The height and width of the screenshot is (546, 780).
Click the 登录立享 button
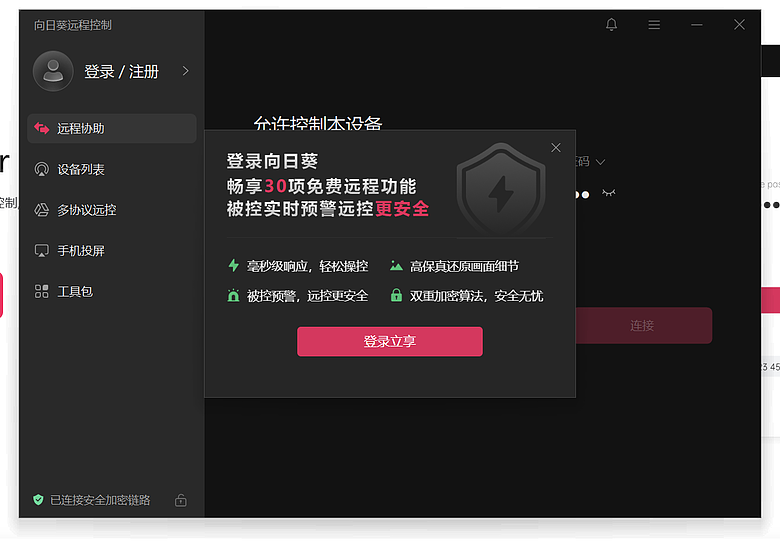point(390,342)
